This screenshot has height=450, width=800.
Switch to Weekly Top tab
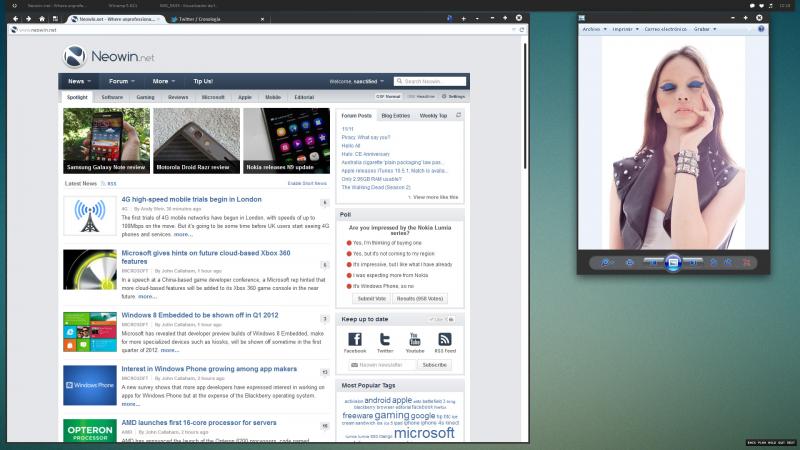pos(433,116)
